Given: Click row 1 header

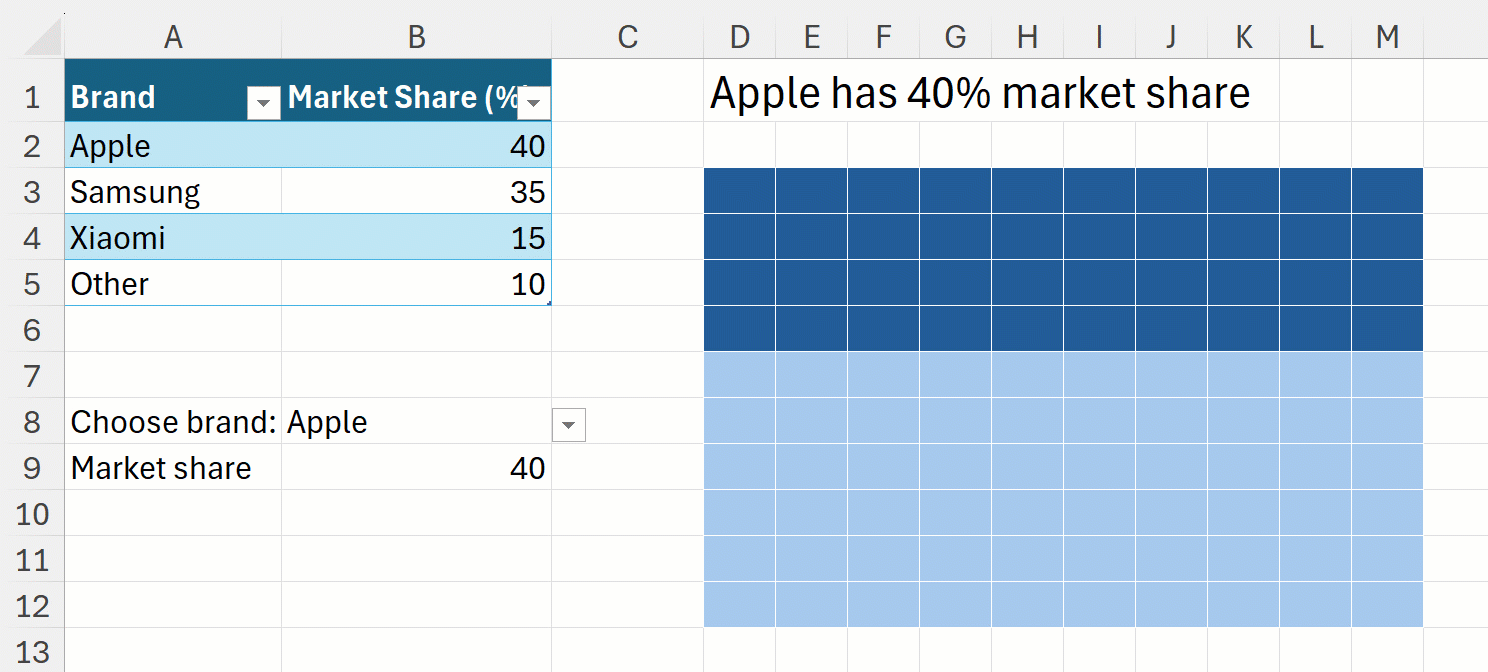Looking at the screenshot, I should [x=32, y=98].
